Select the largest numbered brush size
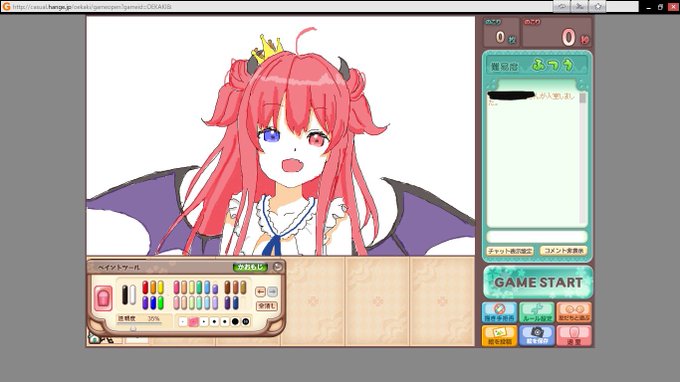Viewport: 680px width, 382px height. pyautogui.click(x=245, y=322)
